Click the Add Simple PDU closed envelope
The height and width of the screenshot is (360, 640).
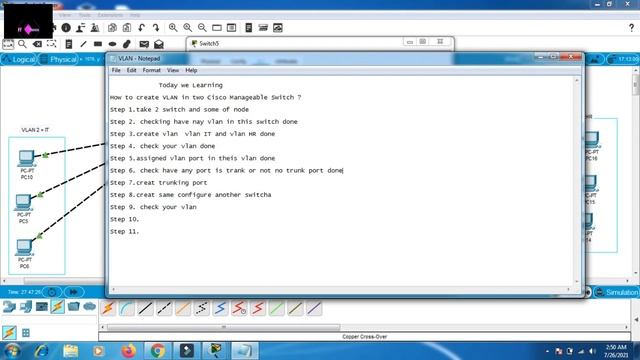(144, 44)
